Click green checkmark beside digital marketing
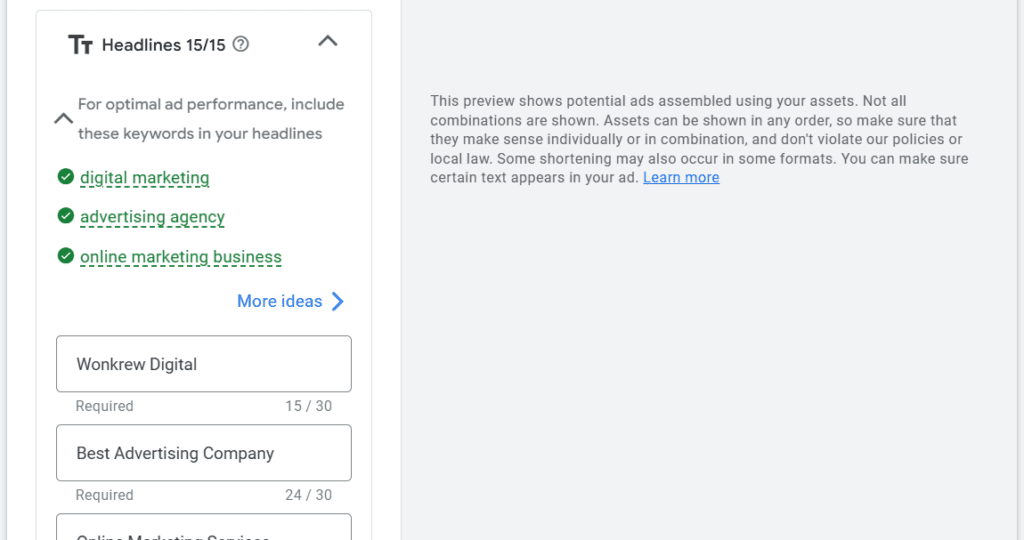This screenshot has height=540, width=1024. click(x=66, y=177)
